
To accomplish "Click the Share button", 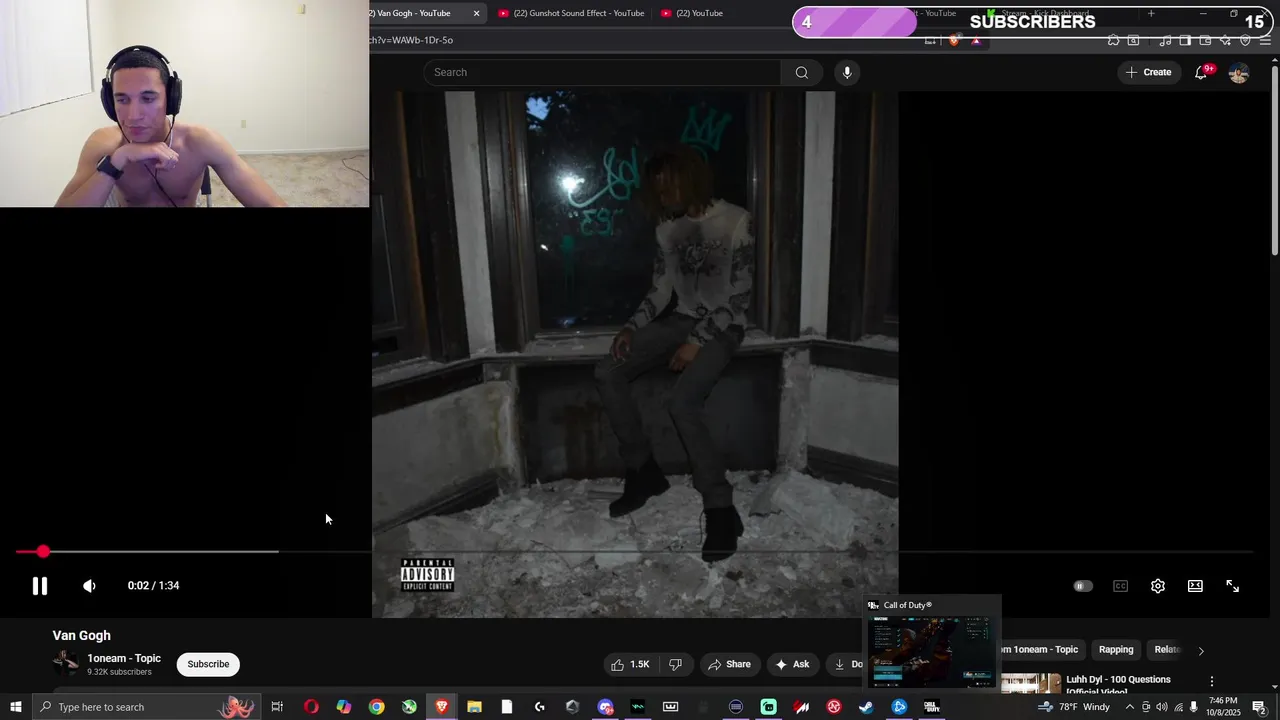I will (x=729, y=664).
